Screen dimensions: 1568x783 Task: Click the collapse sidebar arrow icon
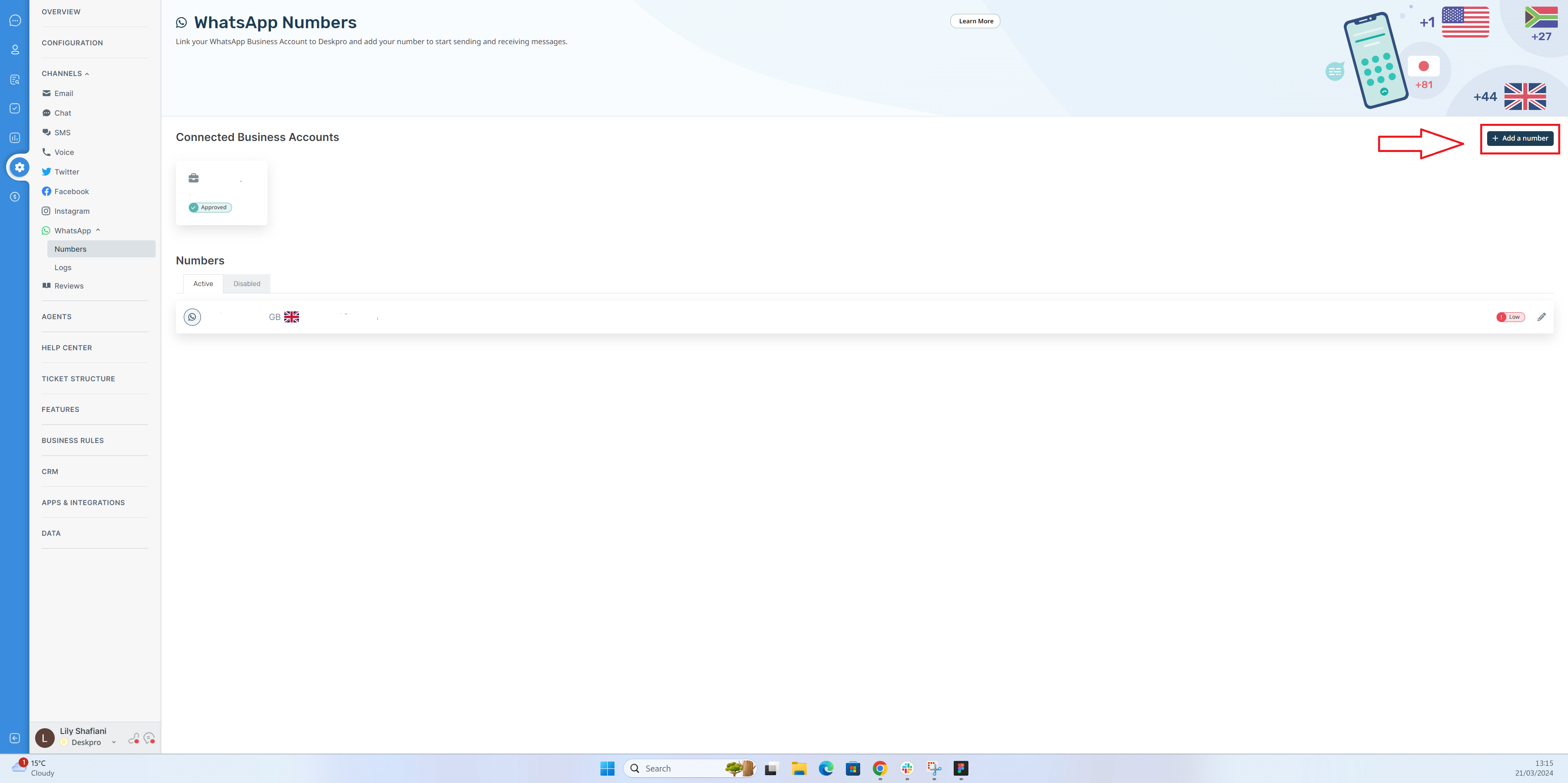(x=15, y=738)
